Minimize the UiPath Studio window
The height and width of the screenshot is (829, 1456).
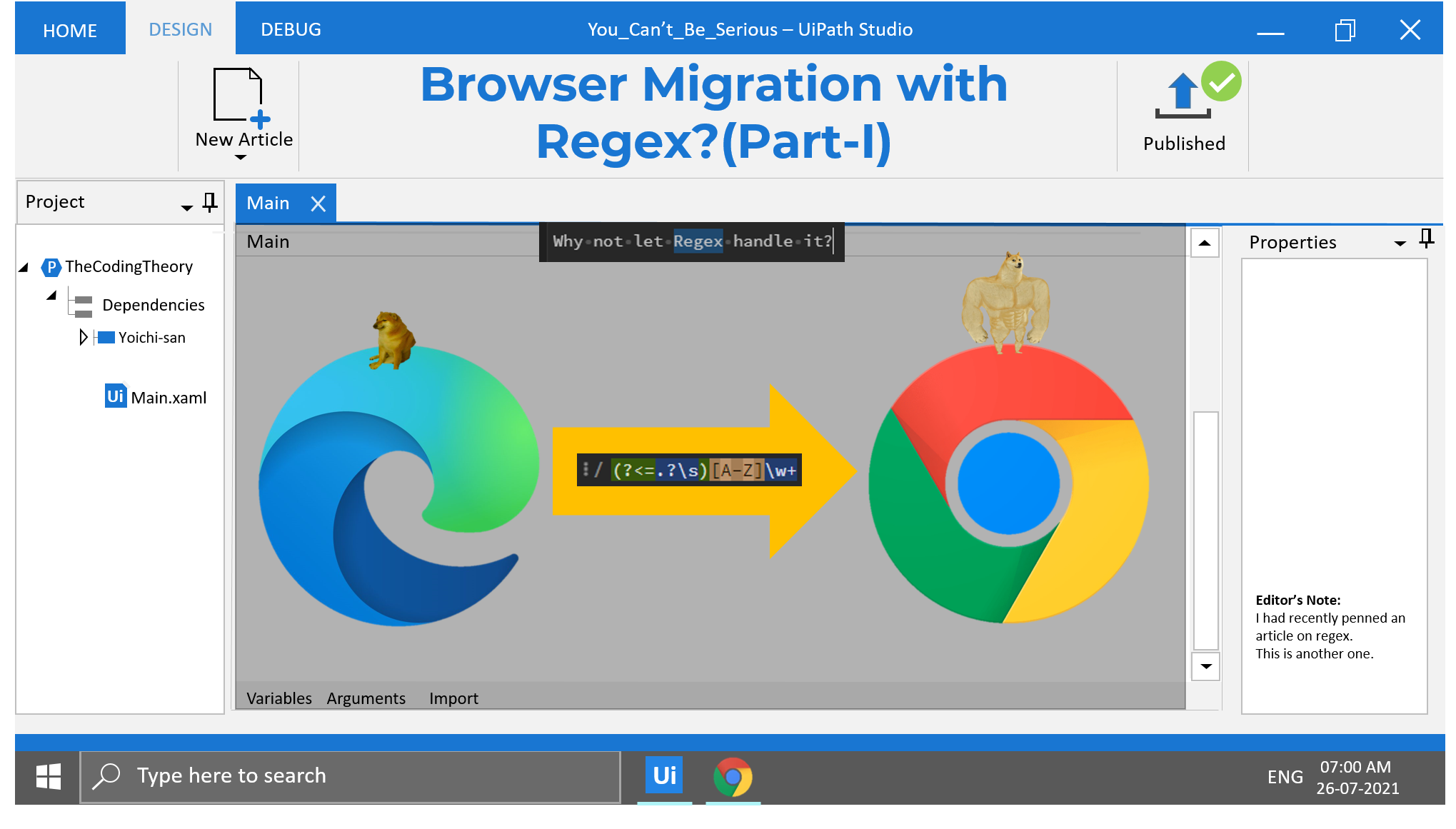pyautogui.click(x=1270, y=33)
